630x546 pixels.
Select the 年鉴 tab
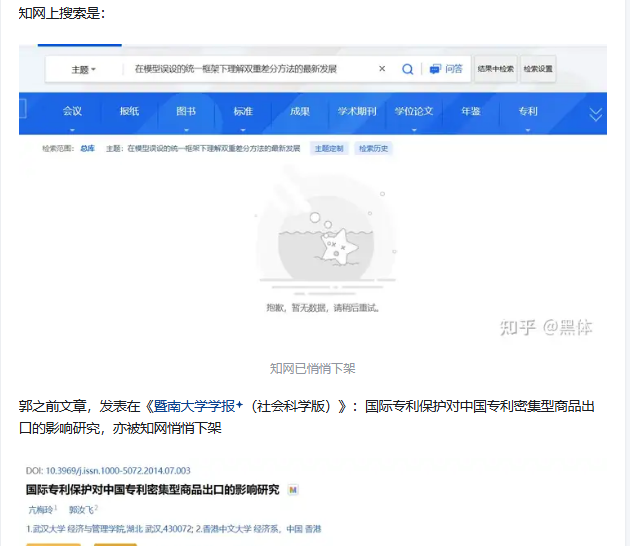point(471,111)
